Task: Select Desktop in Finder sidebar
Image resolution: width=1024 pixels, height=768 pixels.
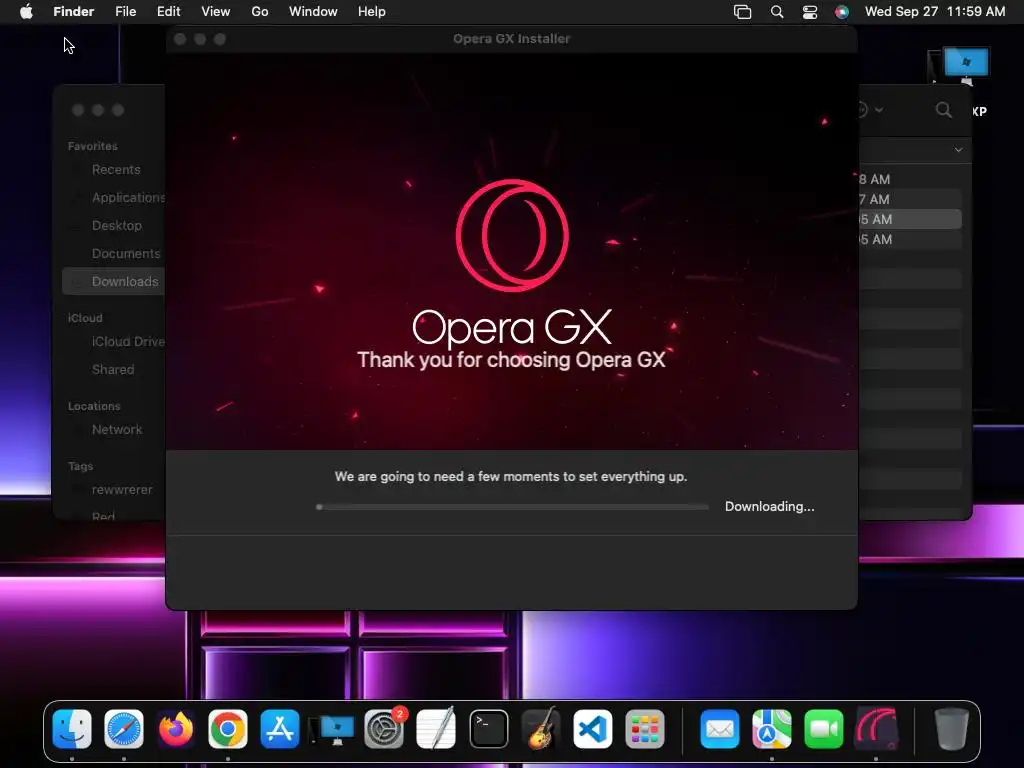Action: pyautogui.click(x=114, y=225)
